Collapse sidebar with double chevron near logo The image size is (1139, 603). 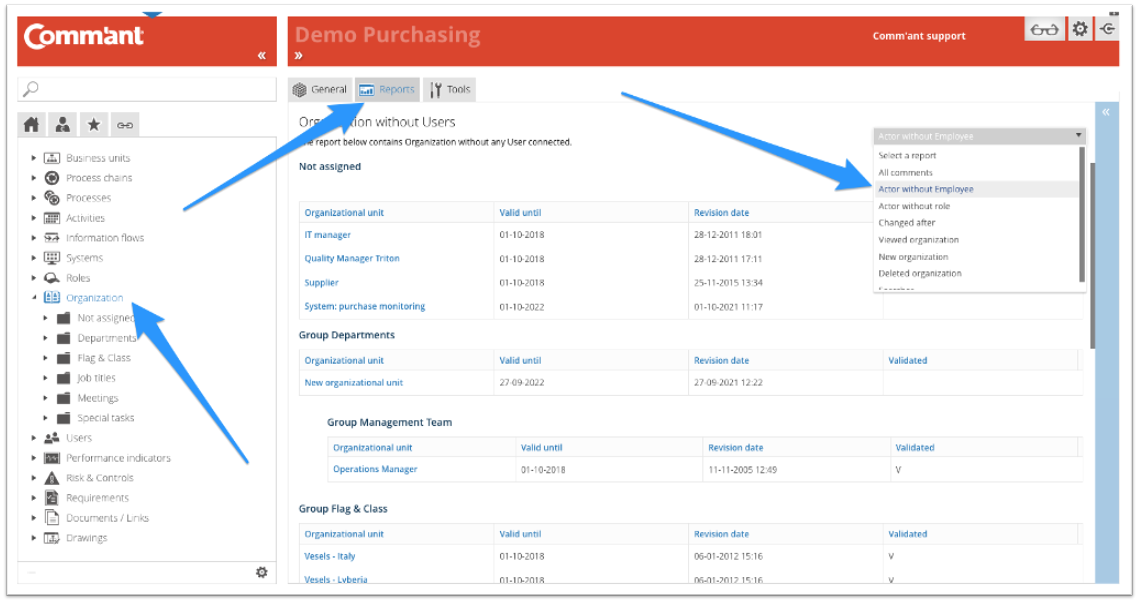coord(262,55)
